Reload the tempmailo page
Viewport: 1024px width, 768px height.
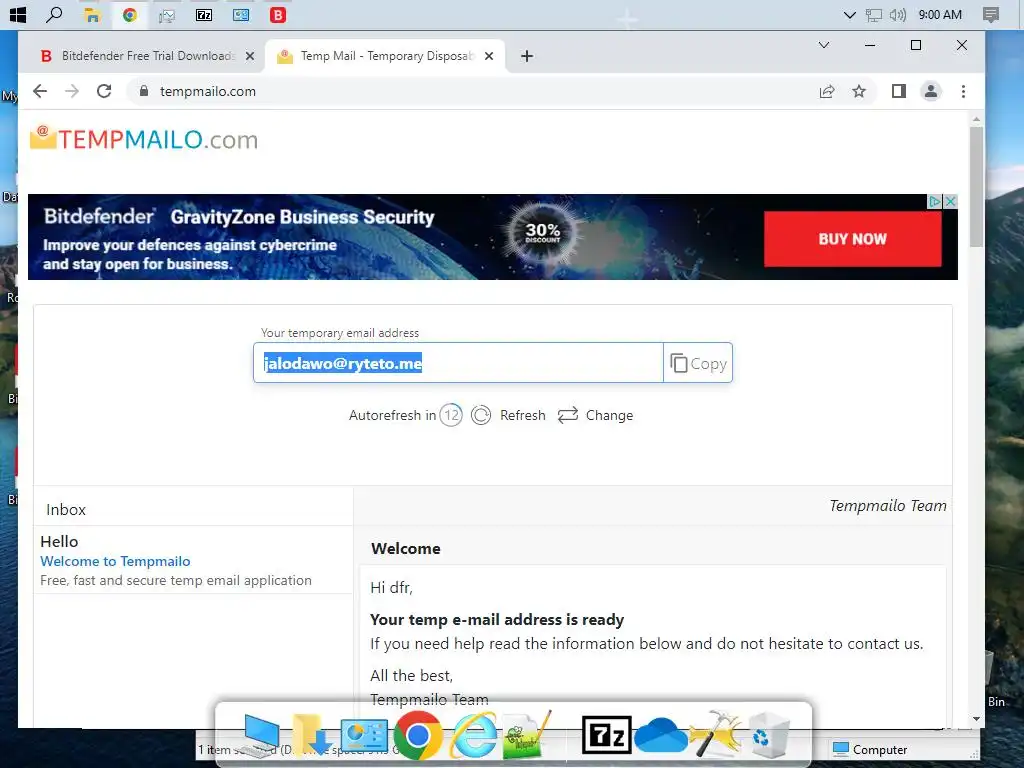click(104, 91)
